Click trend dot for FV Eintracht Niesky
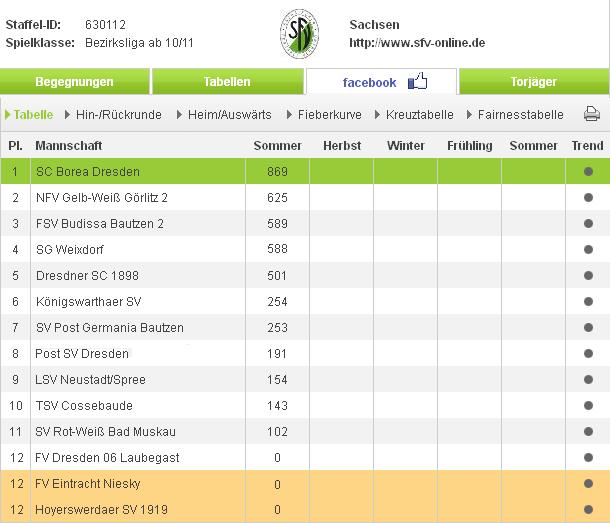This screenshot has height=523, width=610. pyautogui.click(x=588, y=484)
